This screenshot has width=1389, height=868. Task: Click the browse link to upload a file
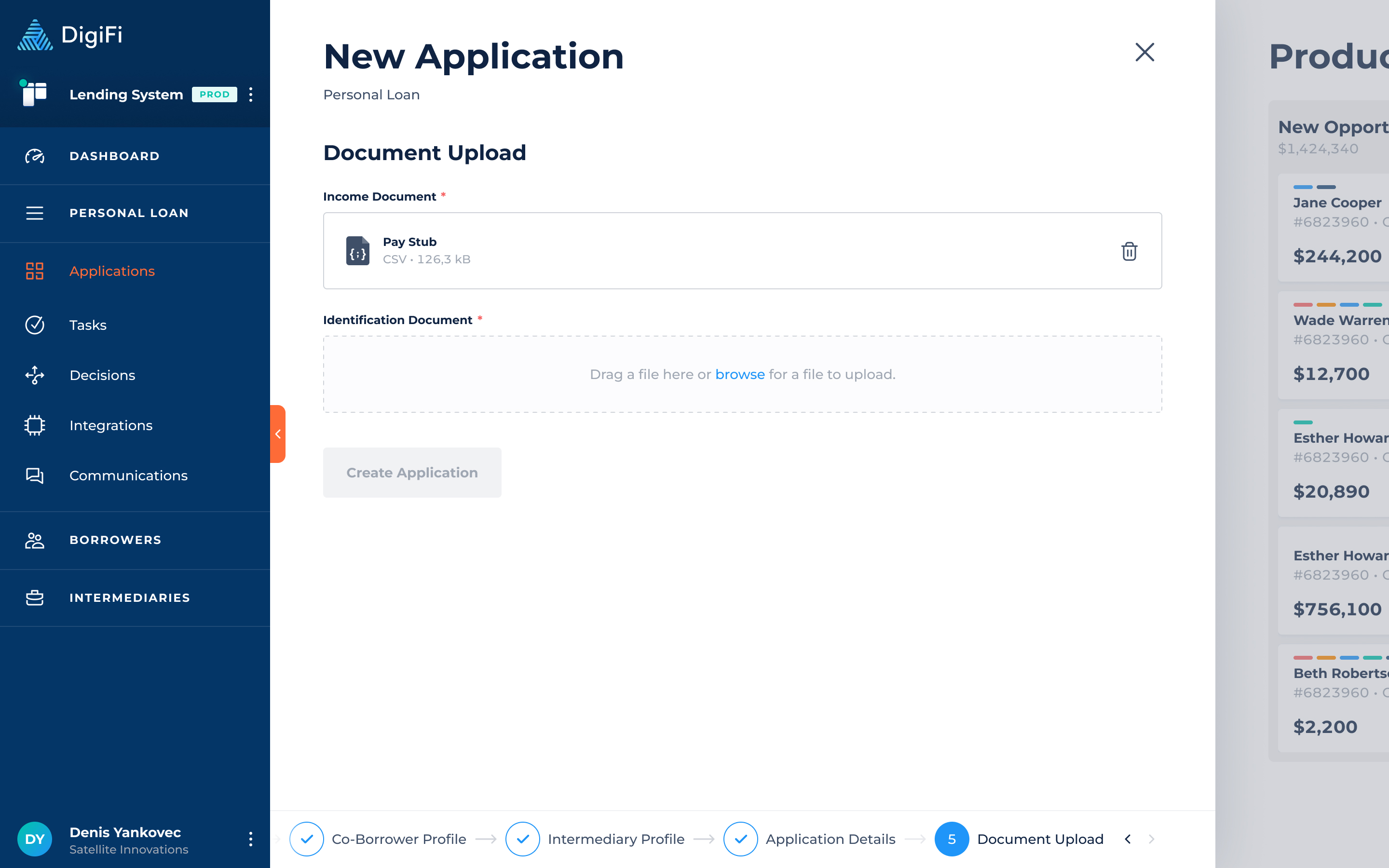click(x=739, y=374)
